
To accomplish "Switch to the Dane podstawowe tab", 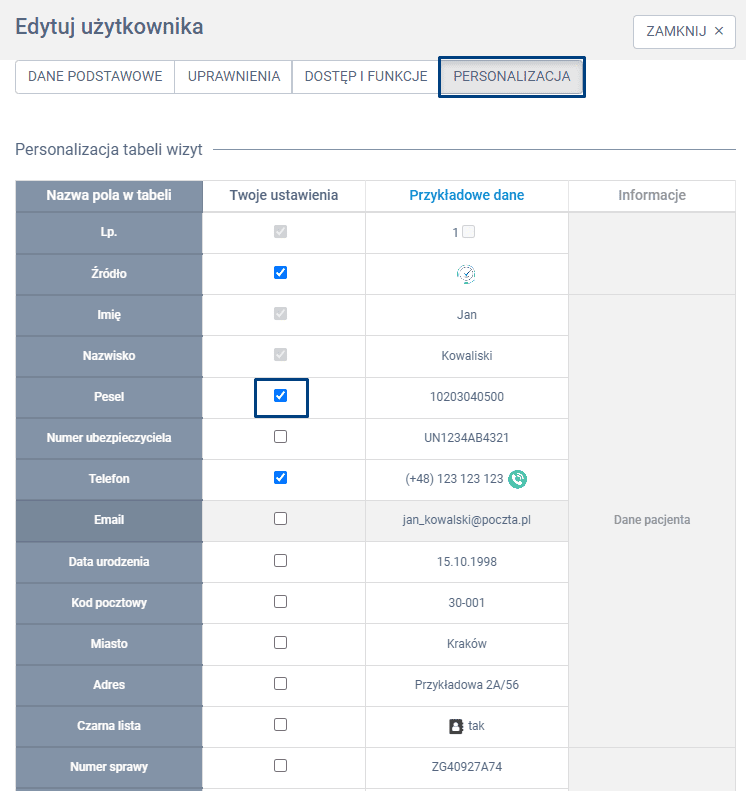I will click(x=95, y=77).
